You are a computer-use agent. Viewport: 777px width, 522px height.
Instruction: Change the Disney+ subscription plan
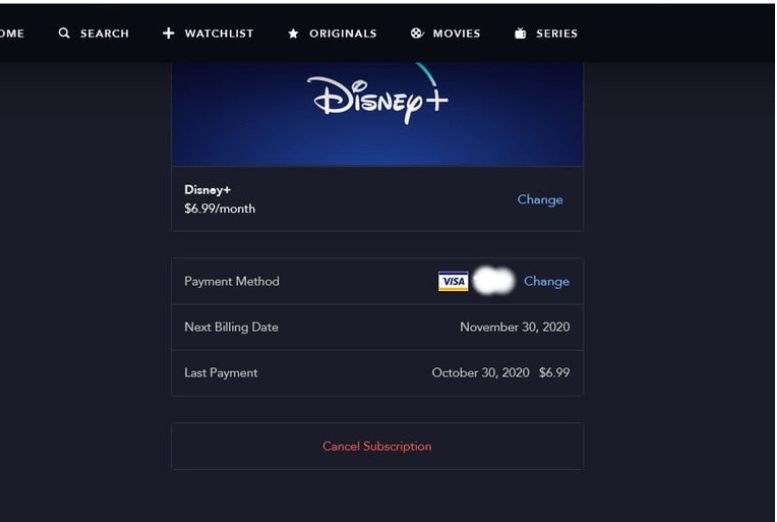coord(540,200)
